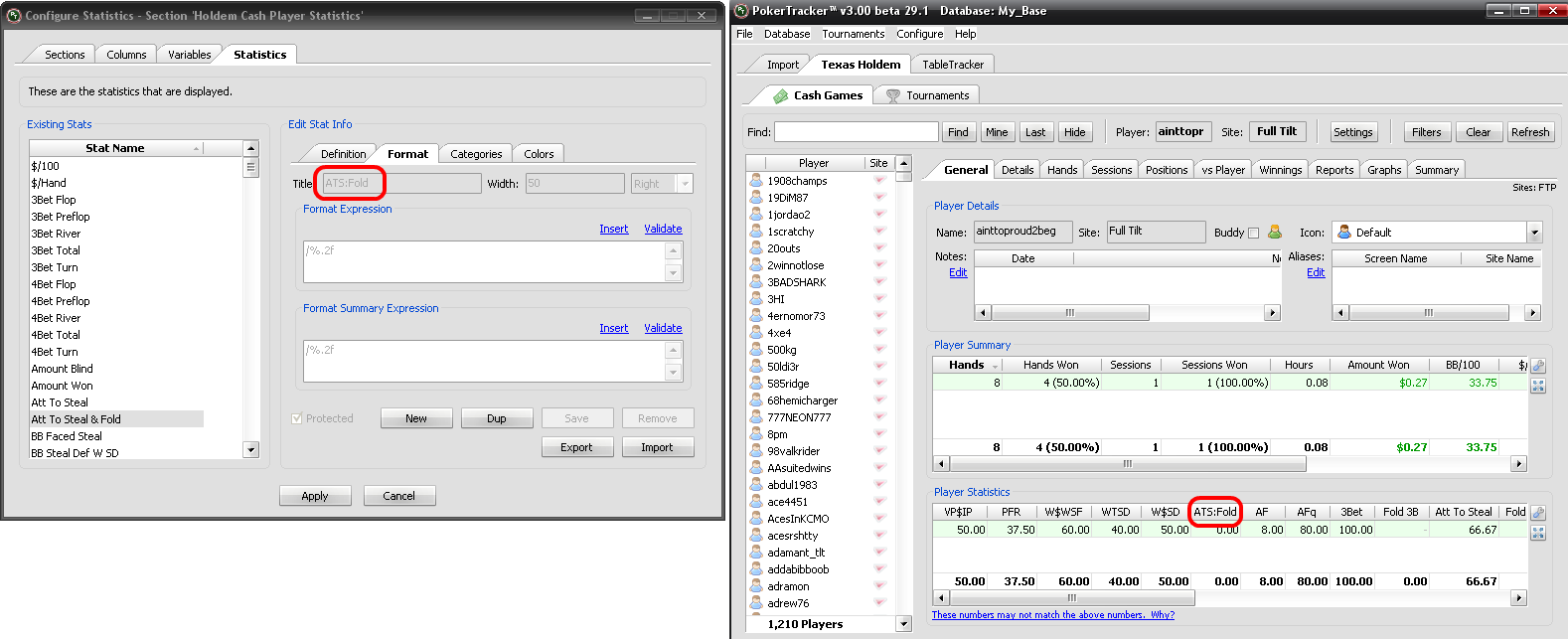
Task: Click the green buddy person icon
Action: pyautogui.click(x=1275, y=232)
